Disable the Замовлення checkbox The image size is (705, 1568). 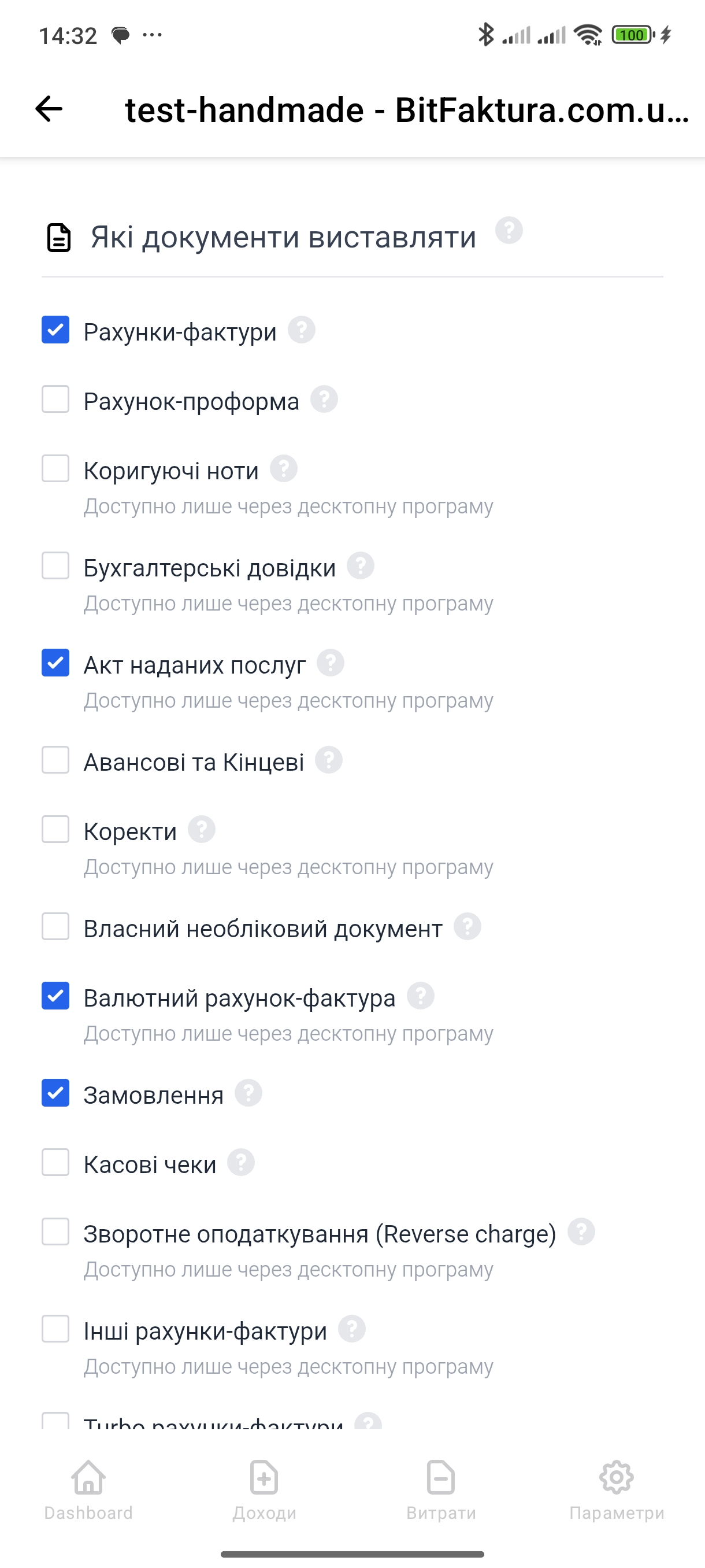point(55,1093)
